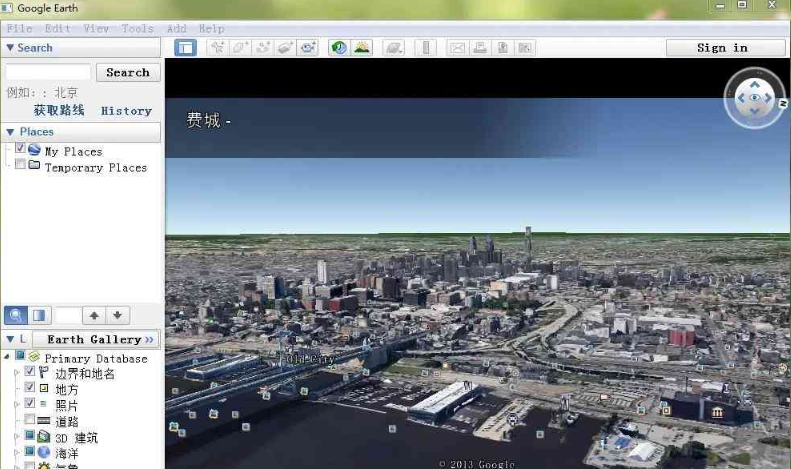Expand the 3D 建筑 layer tree
791x469 pixels.
pos(16,437)
